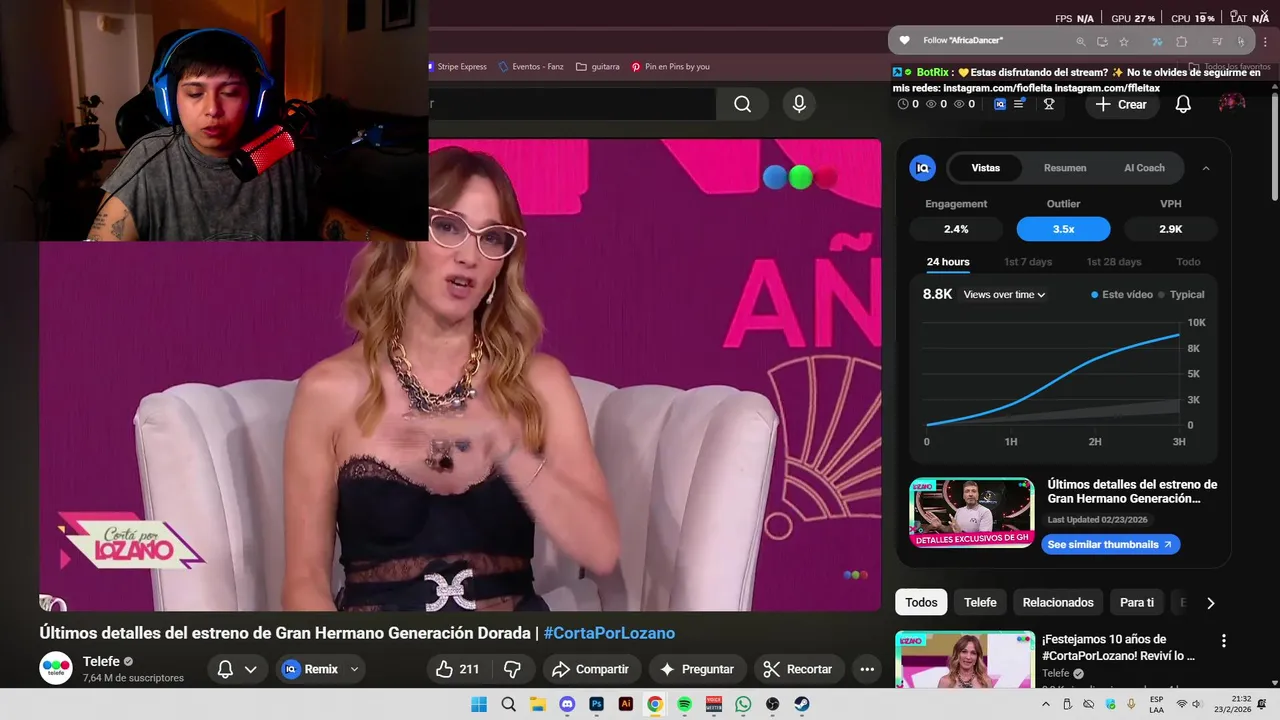The height and width of the screenshot is (720, 1280).
Task: Click See similar thumbnails button
Action: (x=1111, y=545)
